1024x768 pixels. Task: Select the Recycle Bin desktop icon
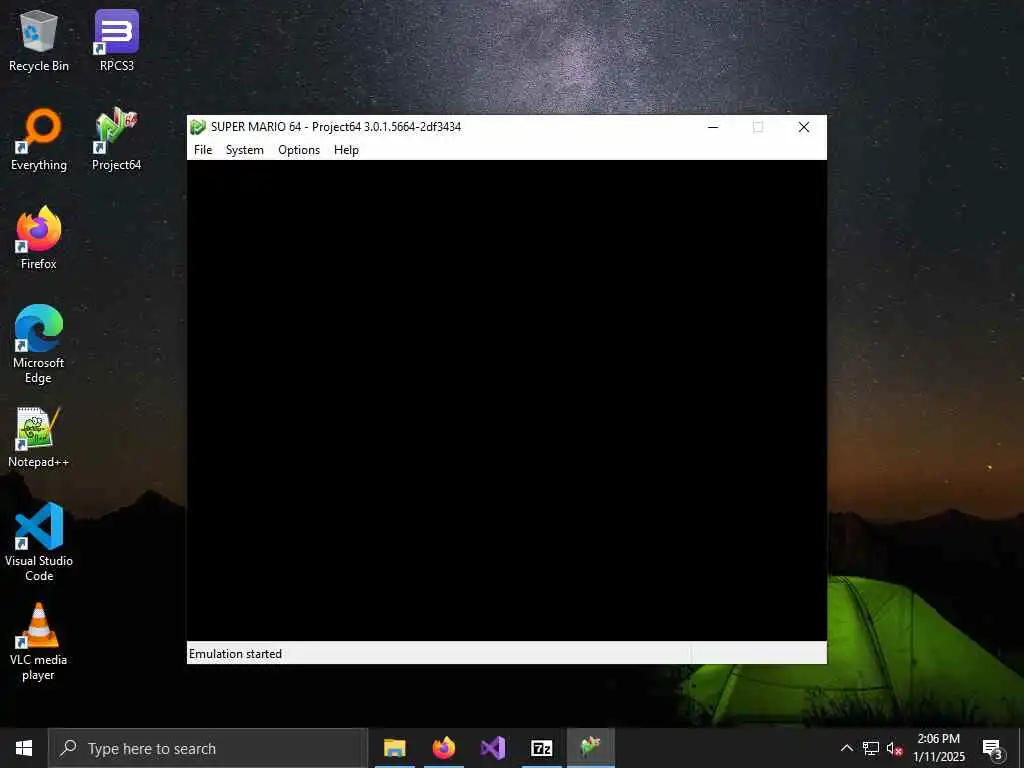click(x=39, y=41)
